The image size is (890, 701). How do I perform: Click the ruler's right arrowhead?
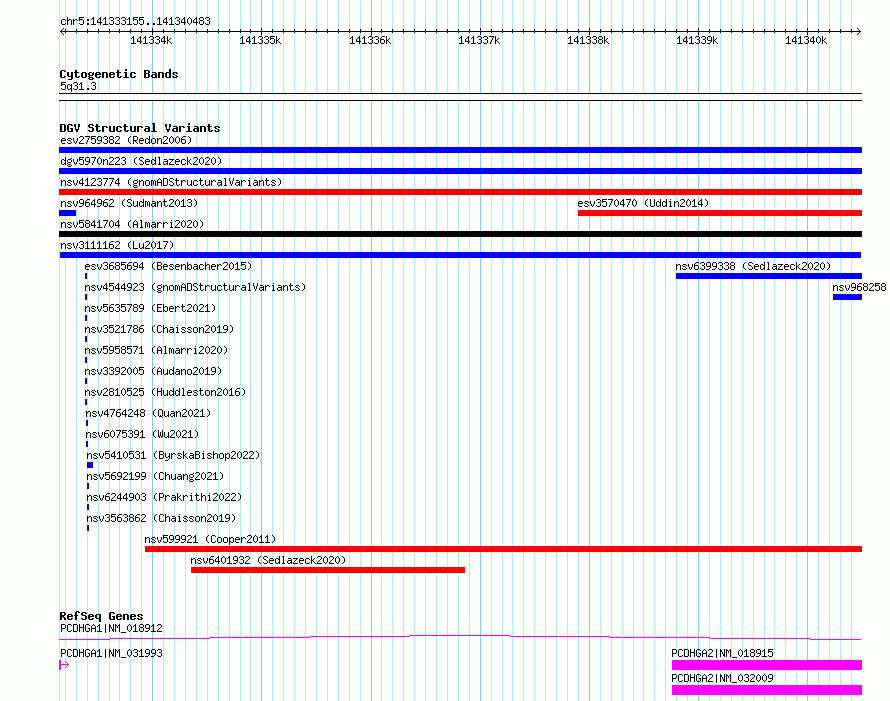point(858,32)
